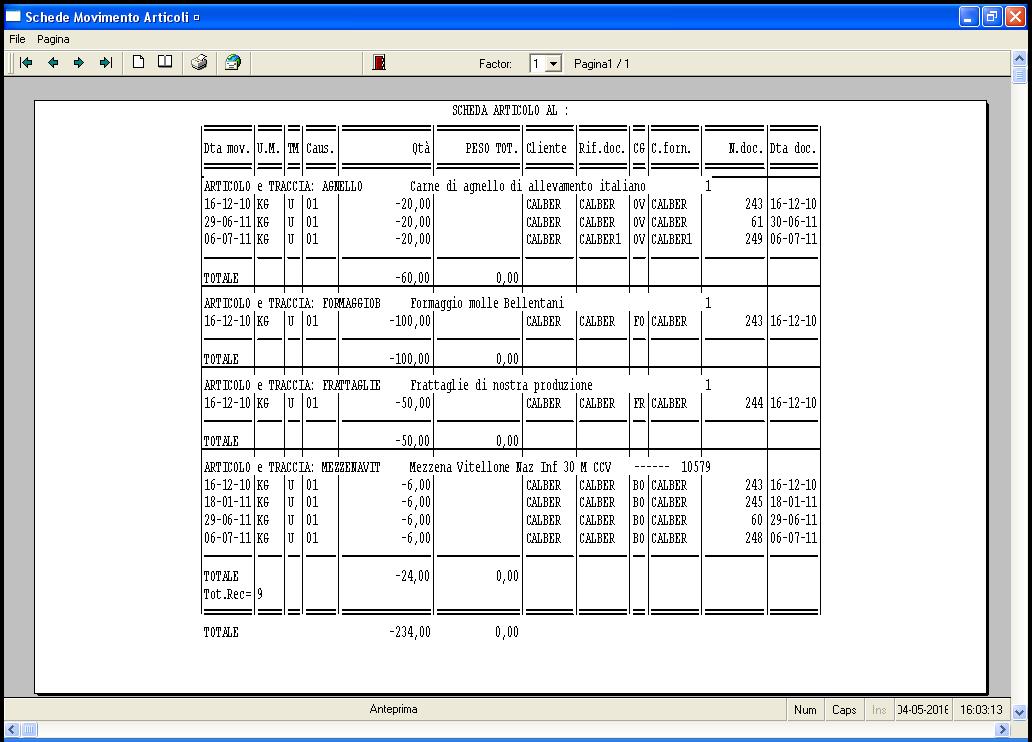Viewport: 1032px width, 742px height.
Task: Click the "Cliente" column header
Action: coord(546,148)
